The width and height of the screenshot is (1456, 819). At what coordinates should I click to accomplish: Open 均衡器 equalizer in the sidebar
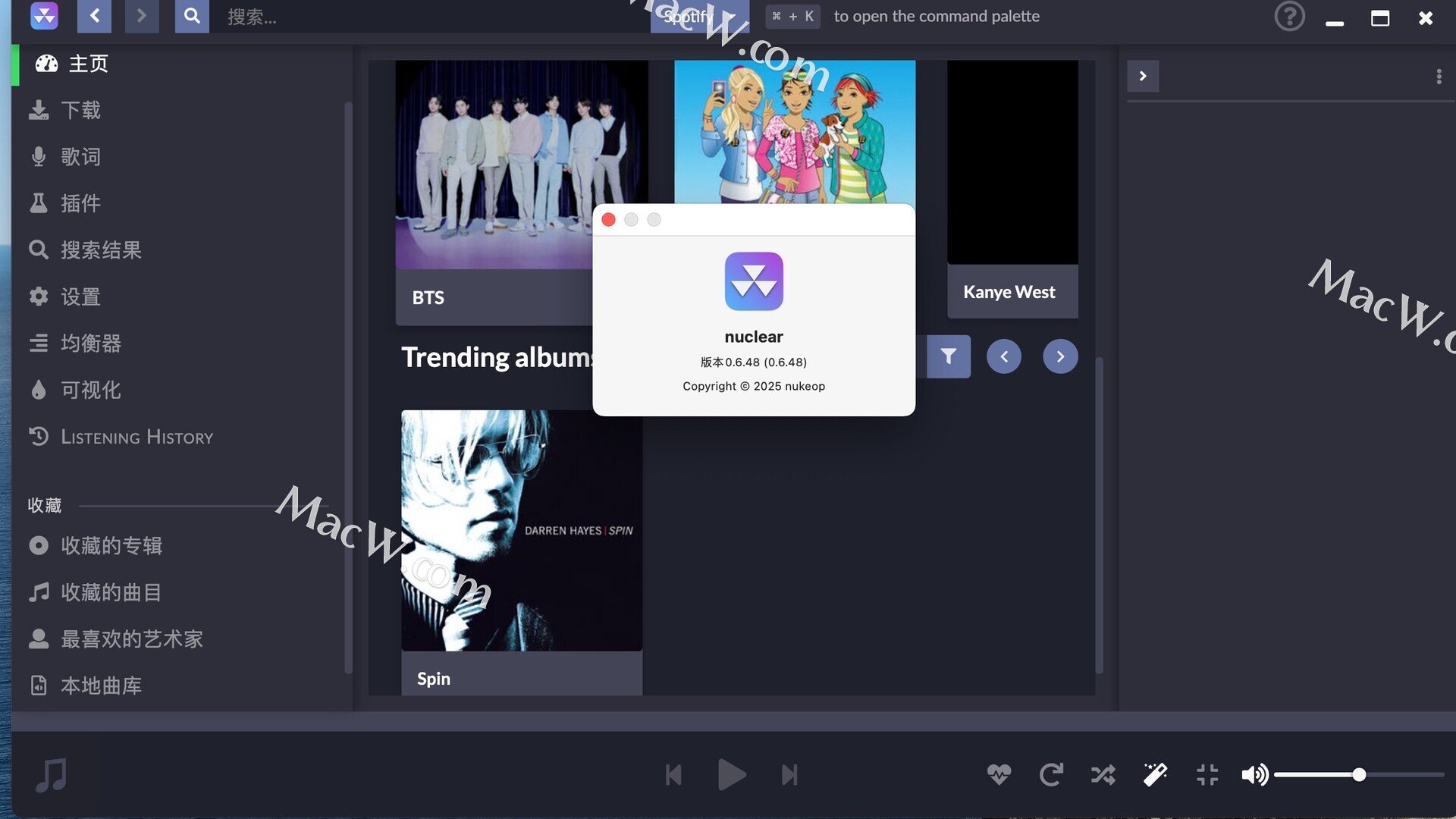[x=182, y=344]
